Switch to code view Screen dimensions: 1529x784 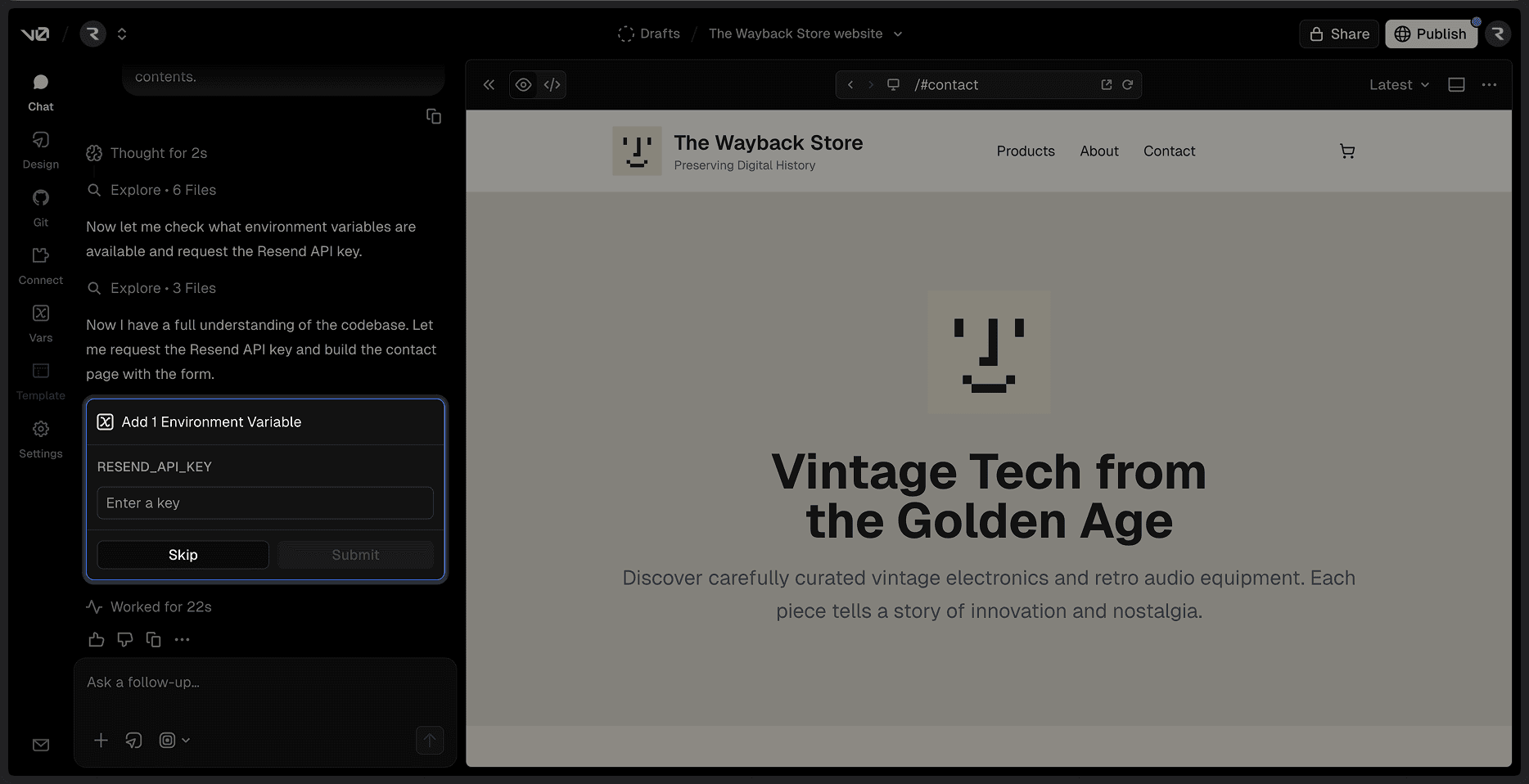tap(553, 85)
